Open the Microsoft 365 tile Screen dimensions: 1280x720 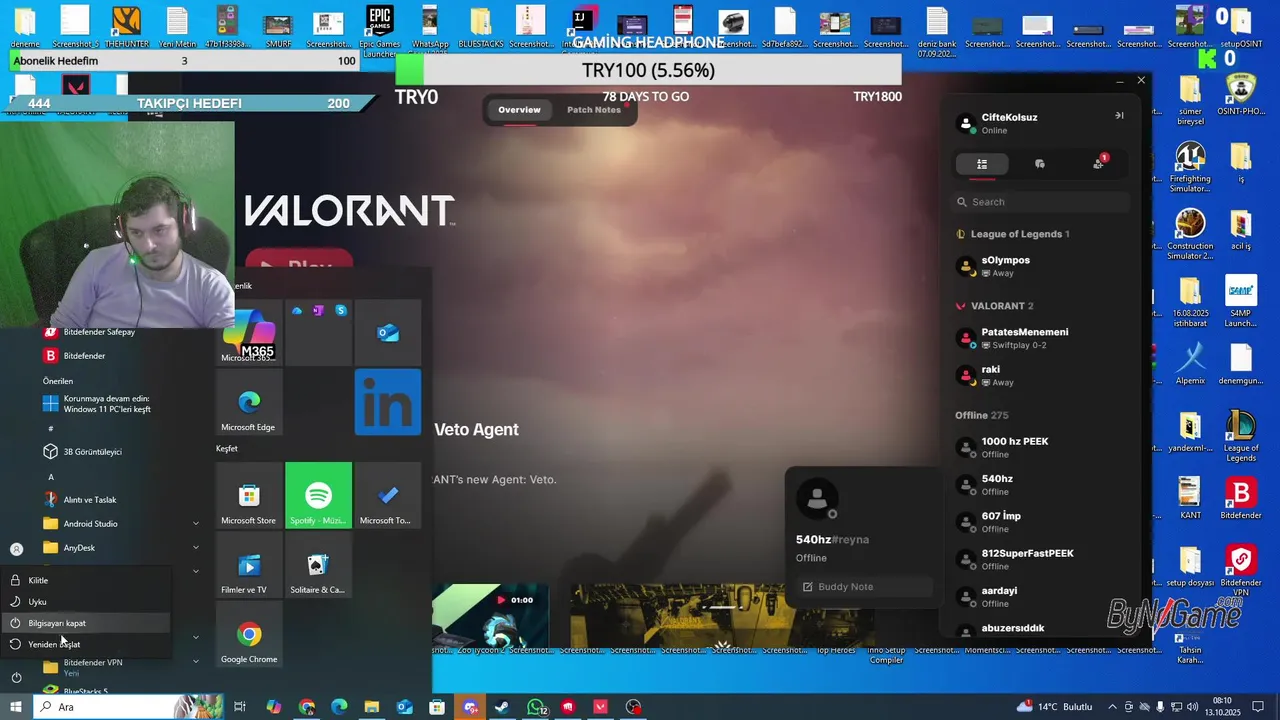point(249,333)
